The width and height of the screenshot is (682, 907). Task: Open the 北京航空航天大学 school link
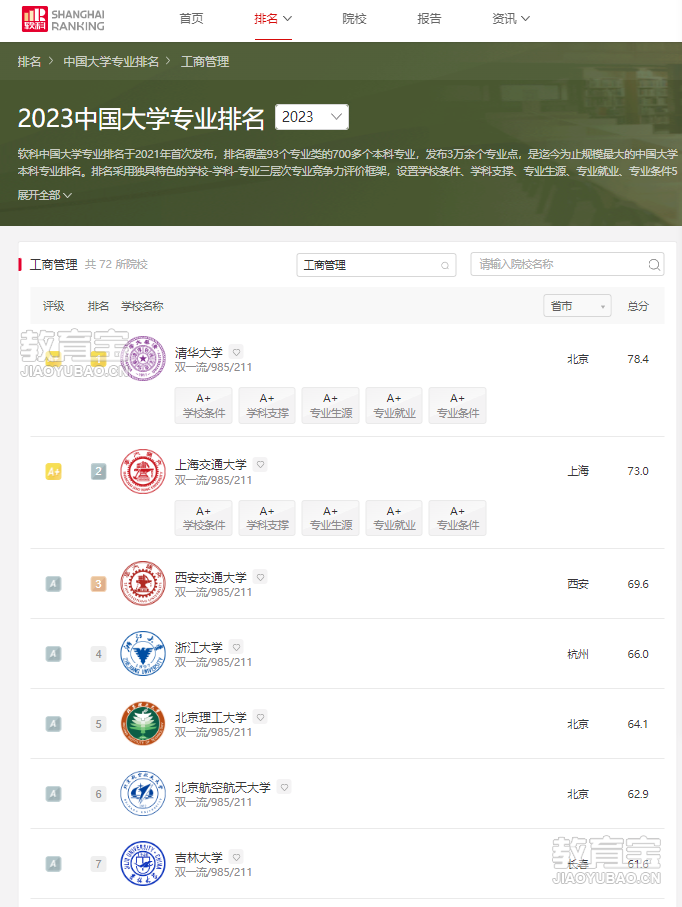pos(223,787)
